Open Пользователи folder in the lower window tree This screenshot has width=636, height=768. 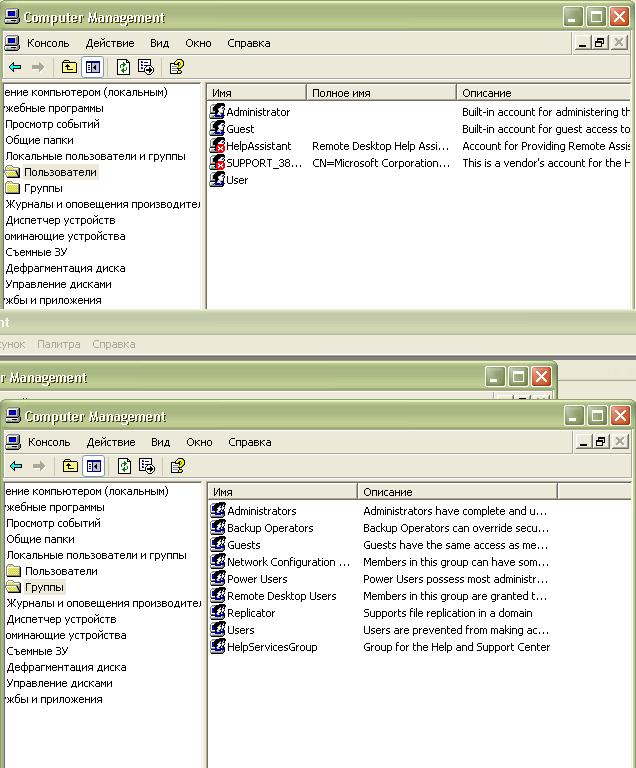(x=61, y=571)
